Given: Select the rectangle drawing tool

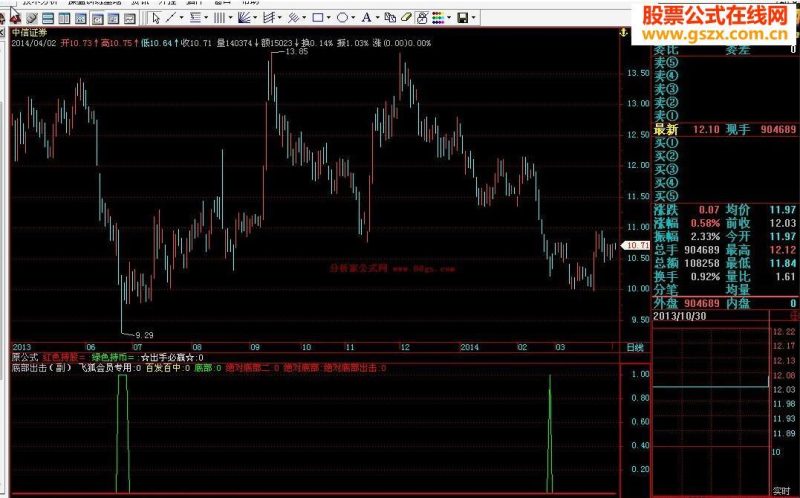Looking at the screenshot, I should tap(318, 18).
